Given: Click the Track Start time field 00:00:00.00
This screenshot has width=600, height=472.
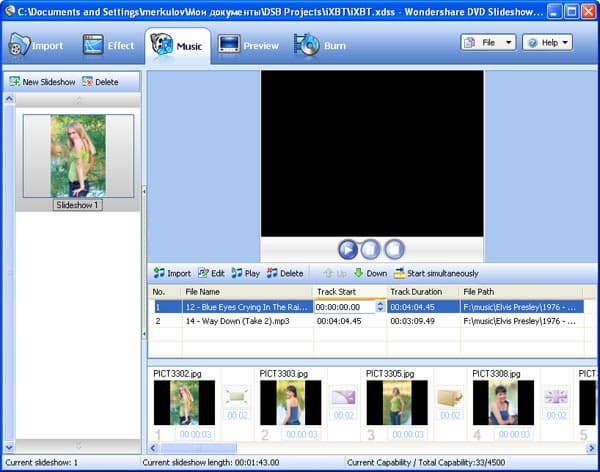Looking at the screenshot, I should point(344,307).
